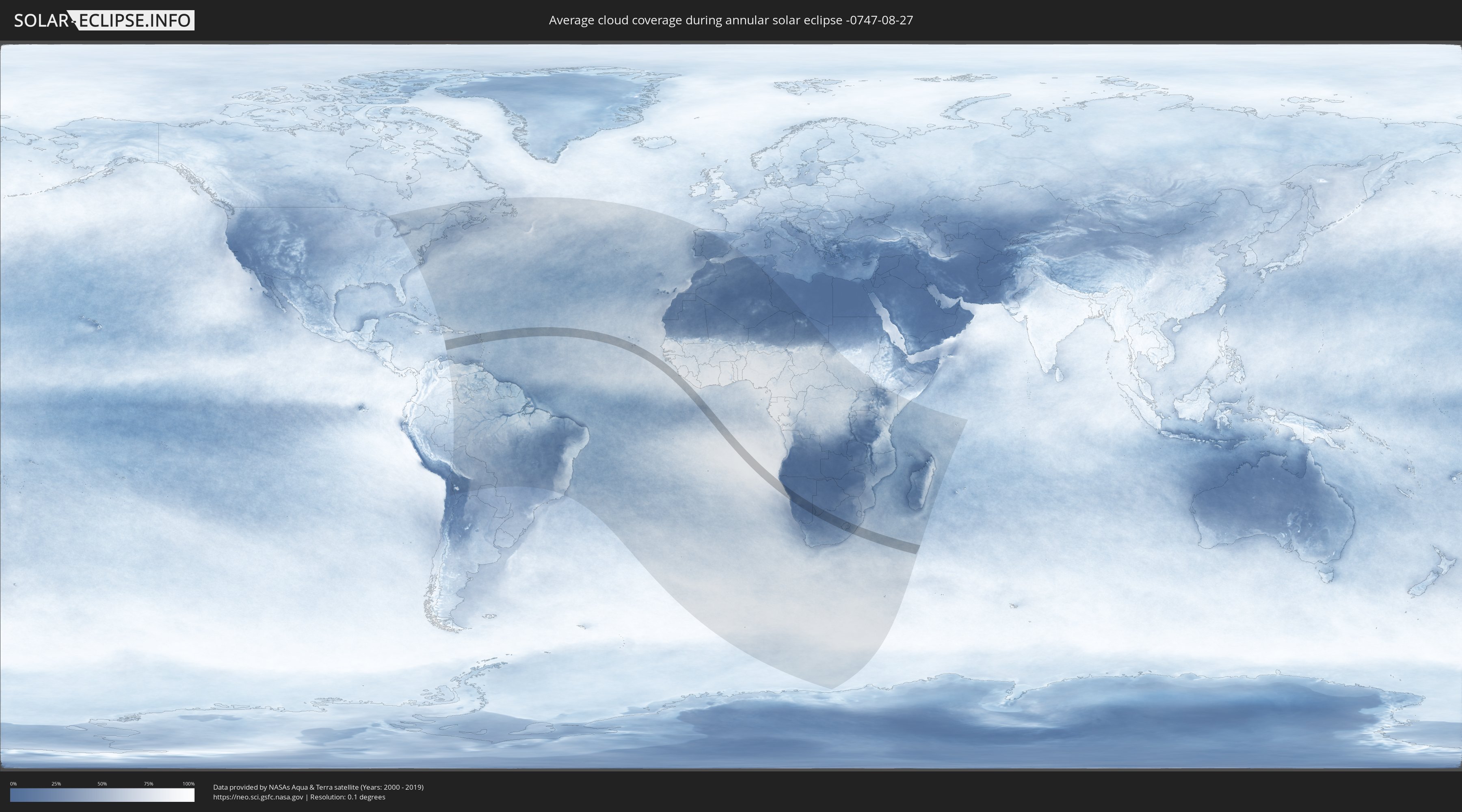Click the 50% legend label
Image resolution: width=1462 pixels, height=812 pixels.
click(x=102, y=784)
